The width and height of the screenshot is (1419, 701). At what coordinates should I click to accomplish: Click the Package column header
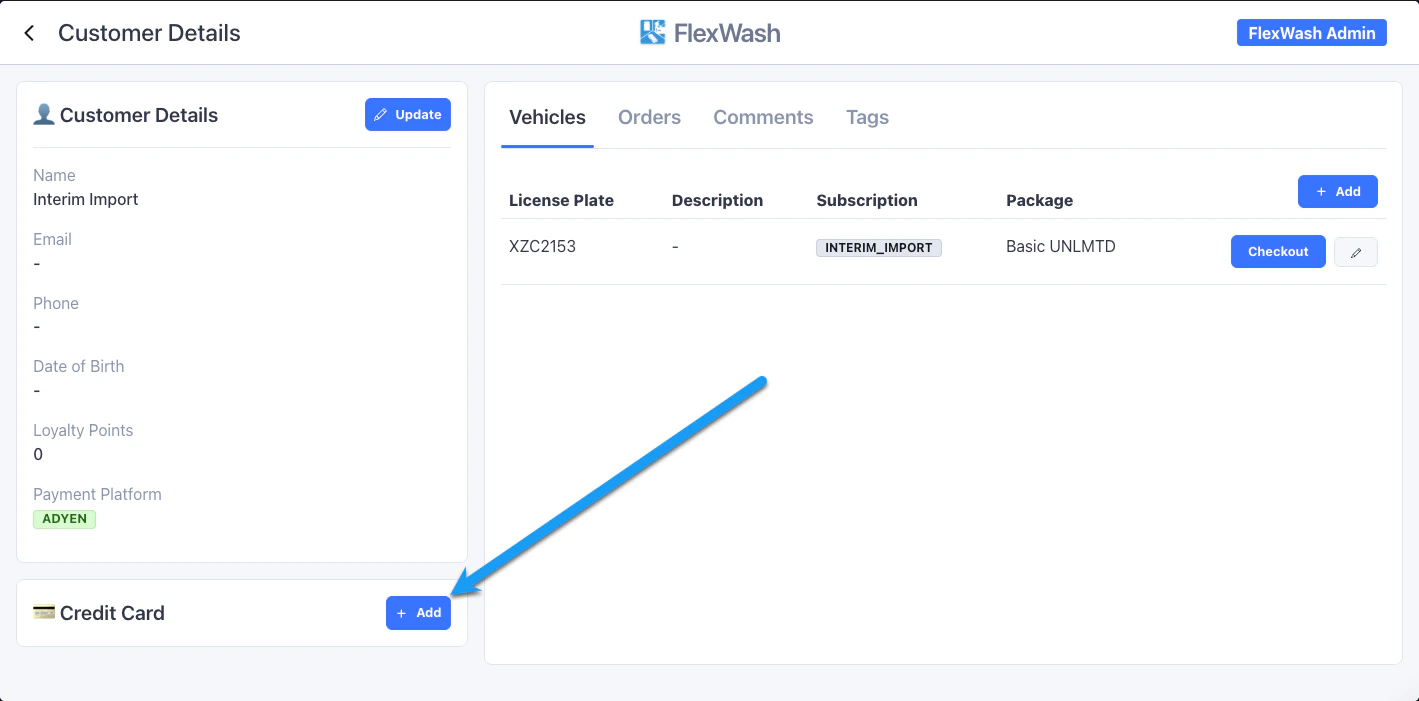pos(1039,200)
